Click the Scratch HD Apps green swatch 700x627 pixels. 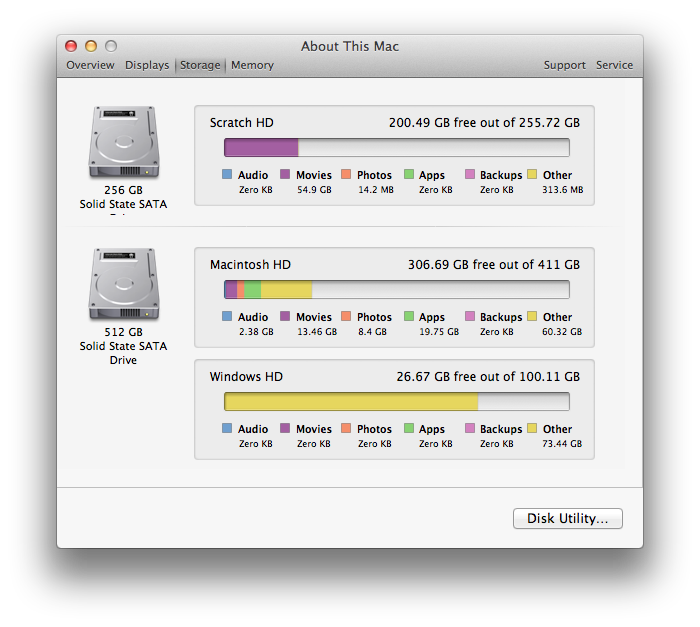tap(408, 174)
